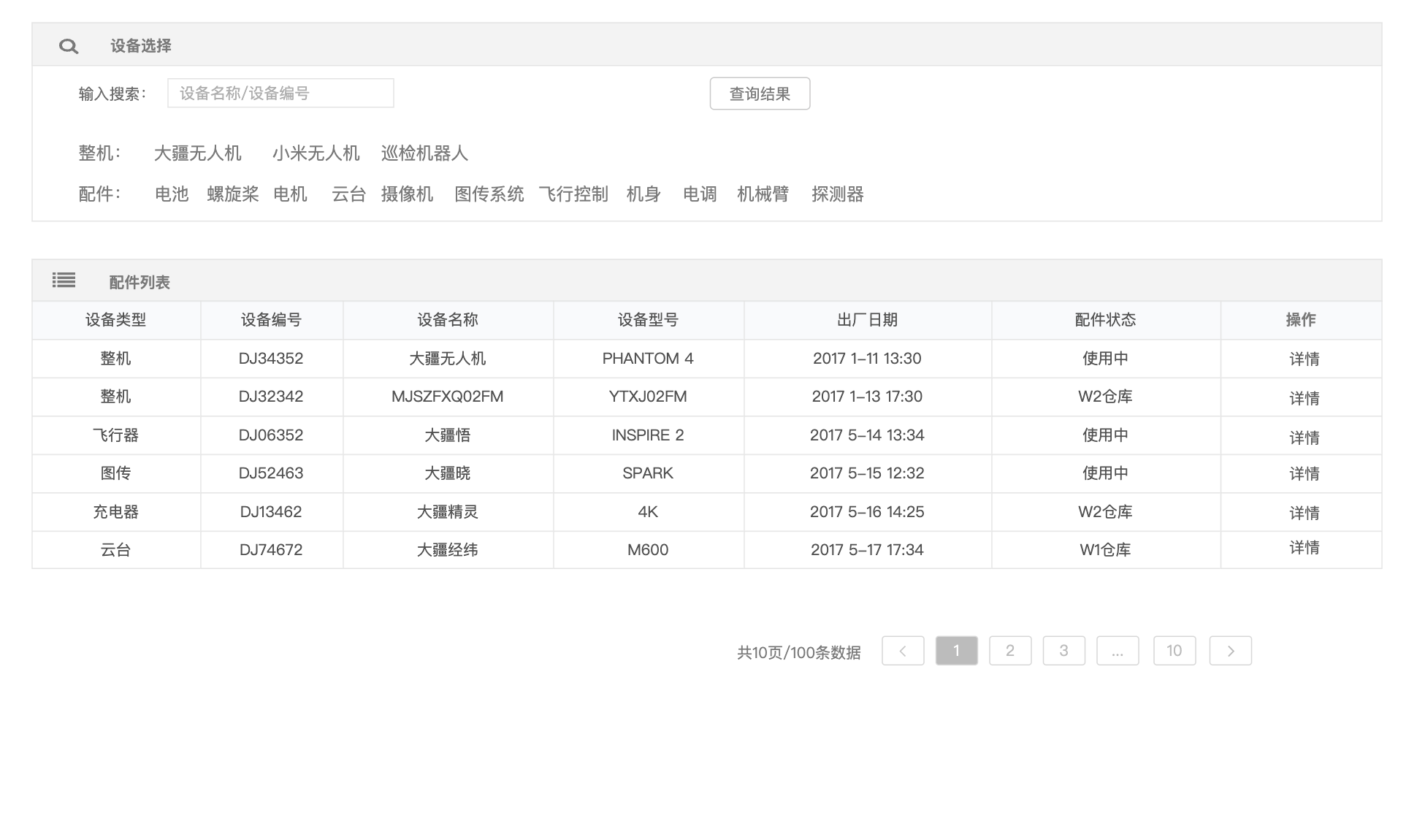Image resolution: width=1417 pixels, height=840 pixels.
Task: Select the 螺旋桨 accessory filter
Action: [x=233, y=194]
